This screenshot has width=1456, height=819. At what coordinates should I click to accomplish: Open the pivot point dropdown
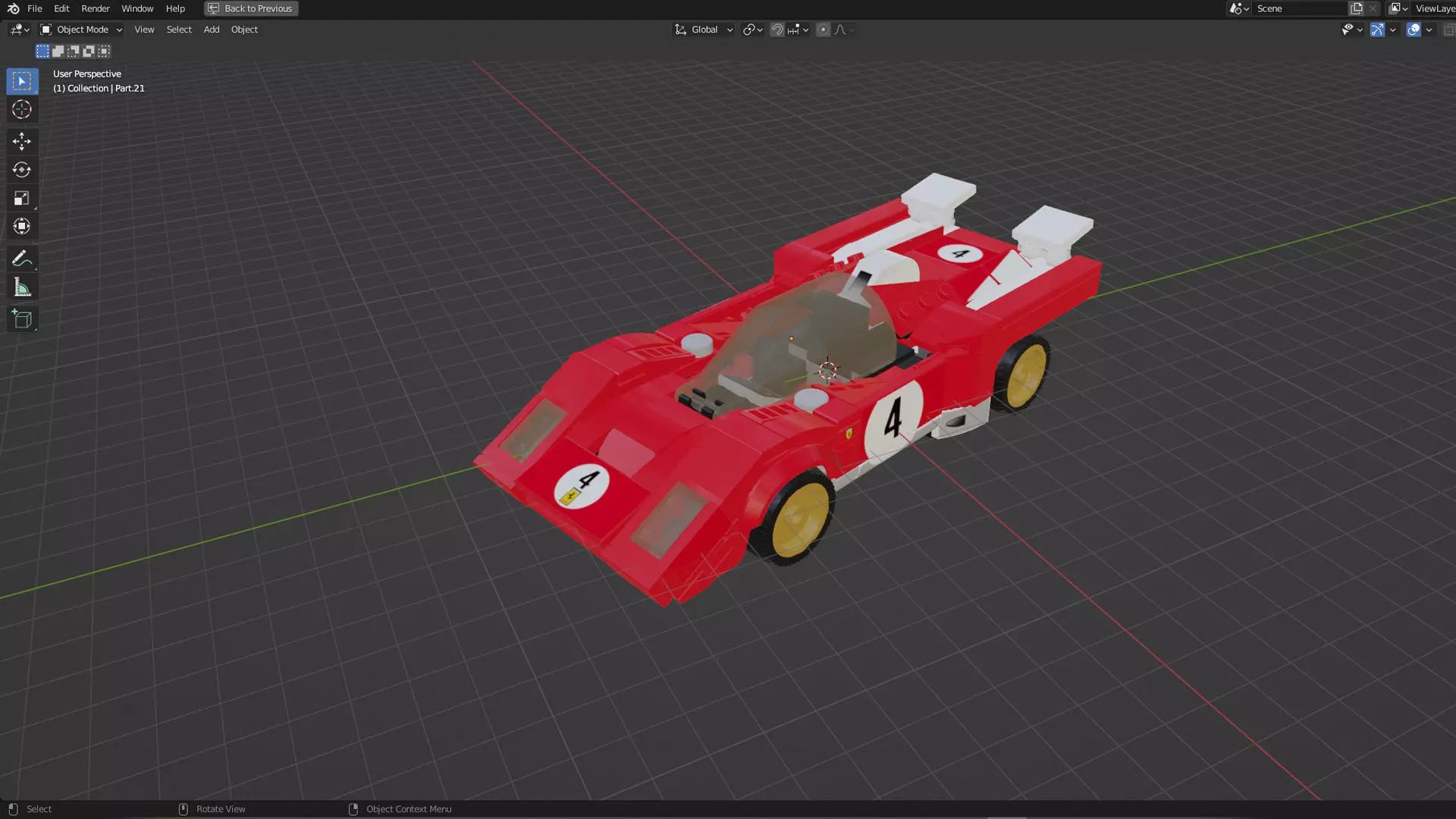pyautogui.click(x=752, y=30)
